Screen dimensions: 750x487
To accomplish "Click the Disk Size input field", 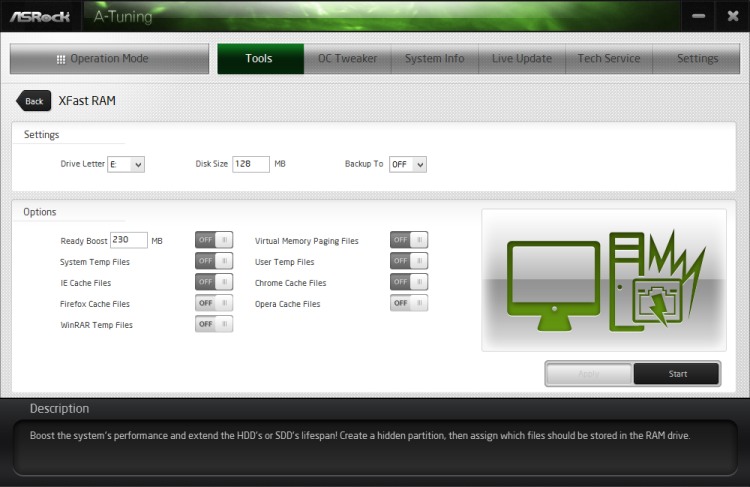I will [251, 164].
